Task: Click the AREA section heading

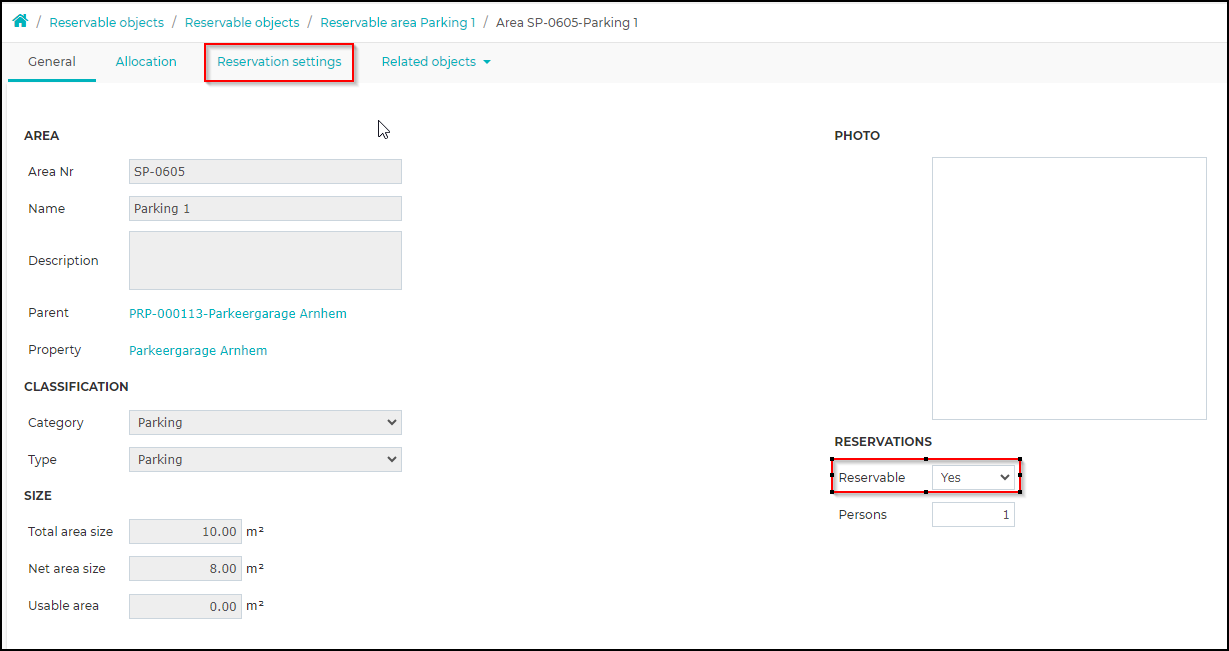Action: point(42,136)
